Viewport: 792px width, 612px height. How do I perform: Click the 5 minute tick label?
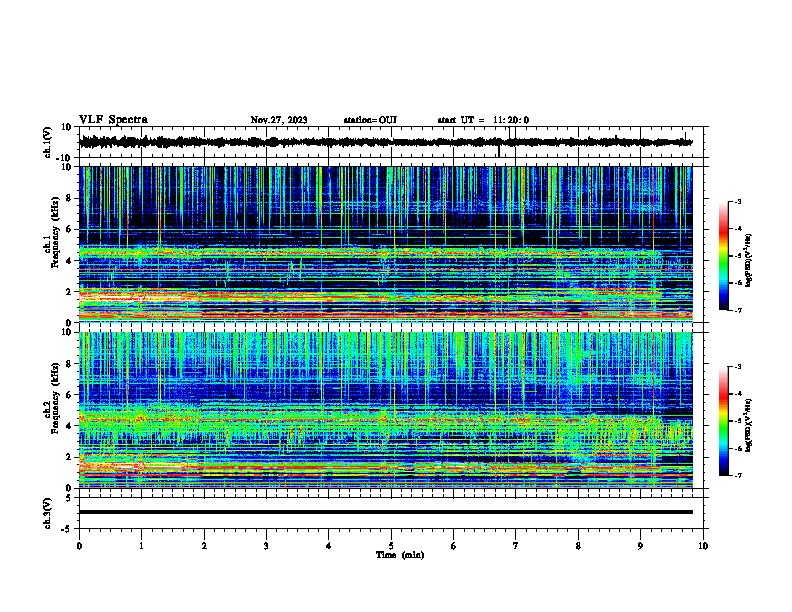coord(391,546)
